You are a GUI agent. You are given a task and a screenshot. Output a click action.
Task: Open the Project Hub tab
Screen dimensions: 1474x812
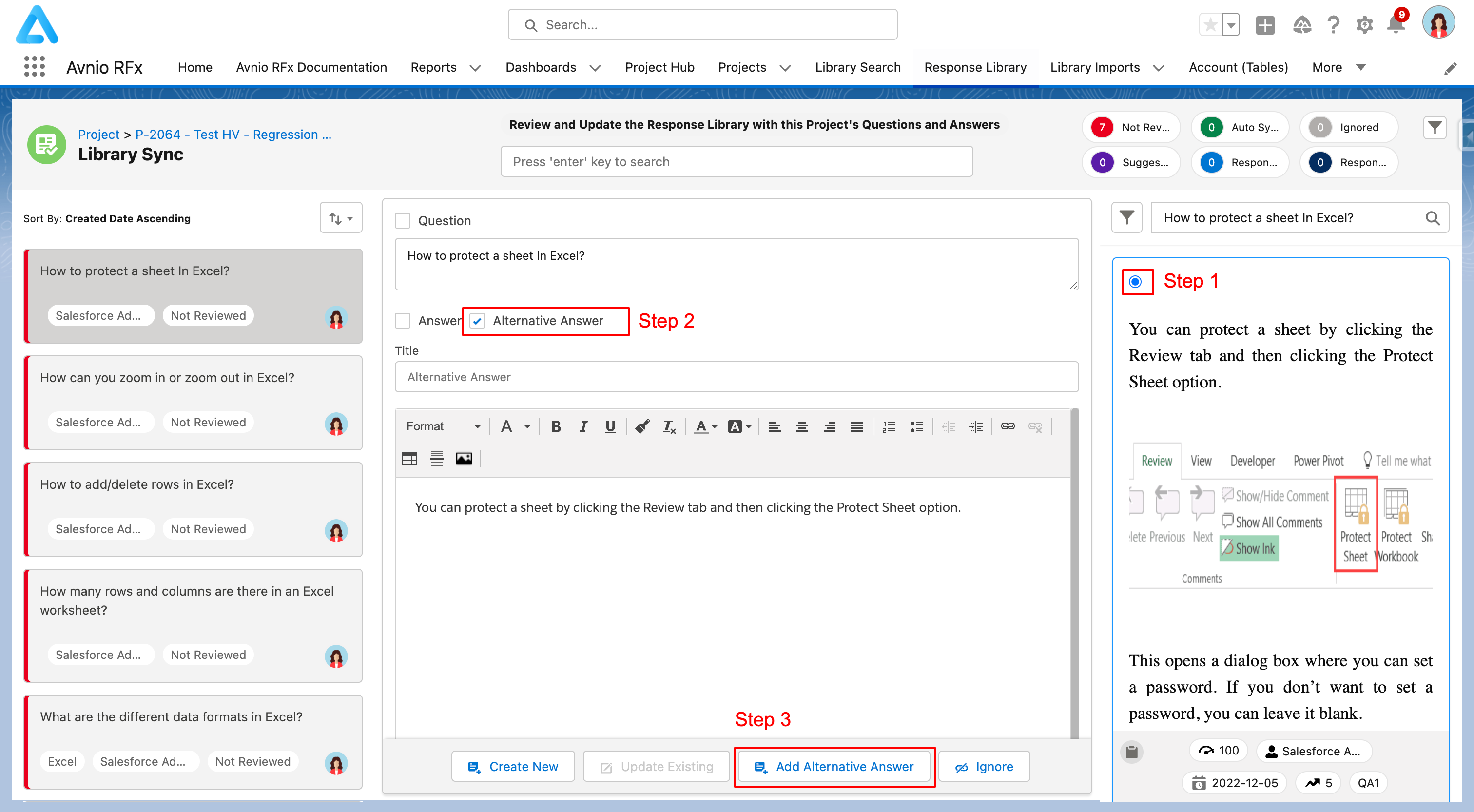tap(659, 67)
